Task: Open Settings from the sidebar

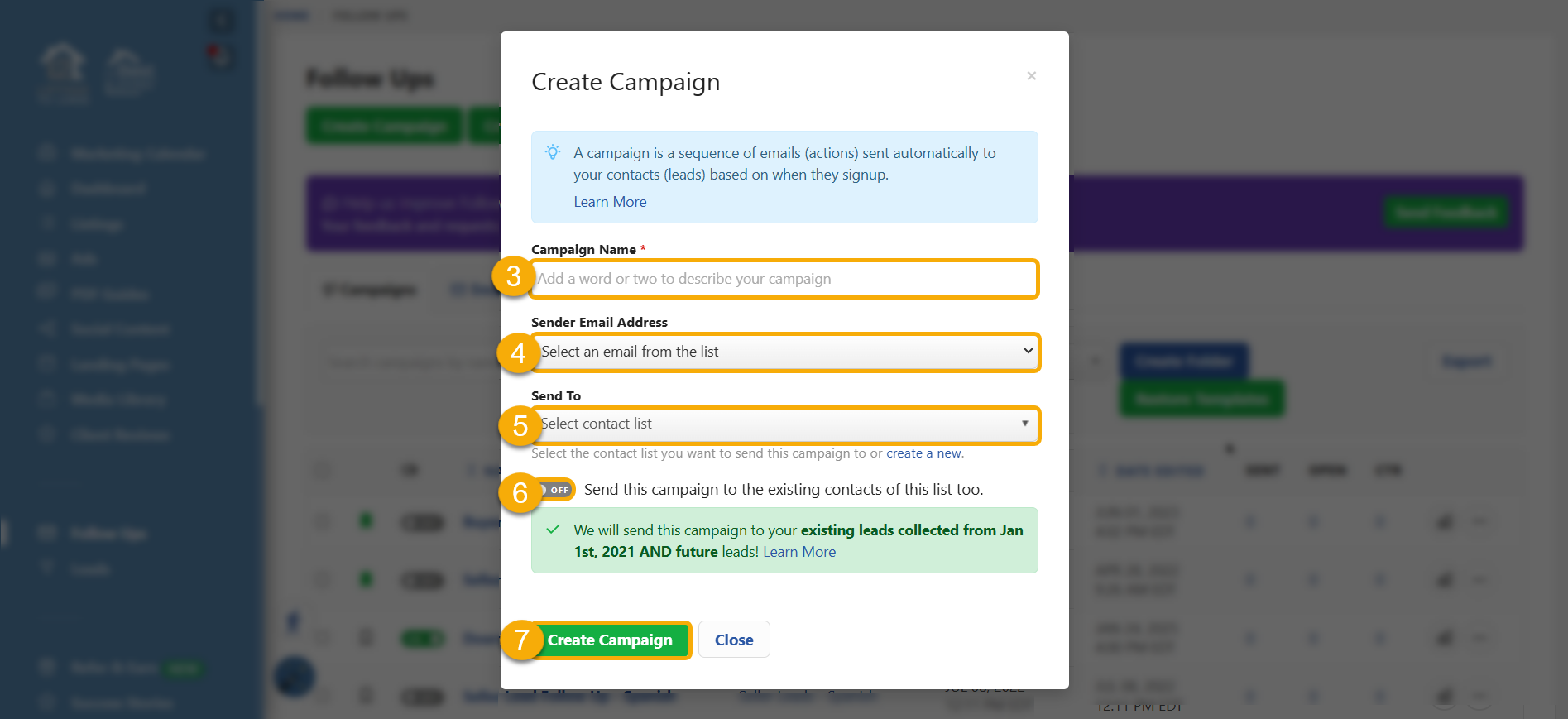Action: click(x=97, y=223)
